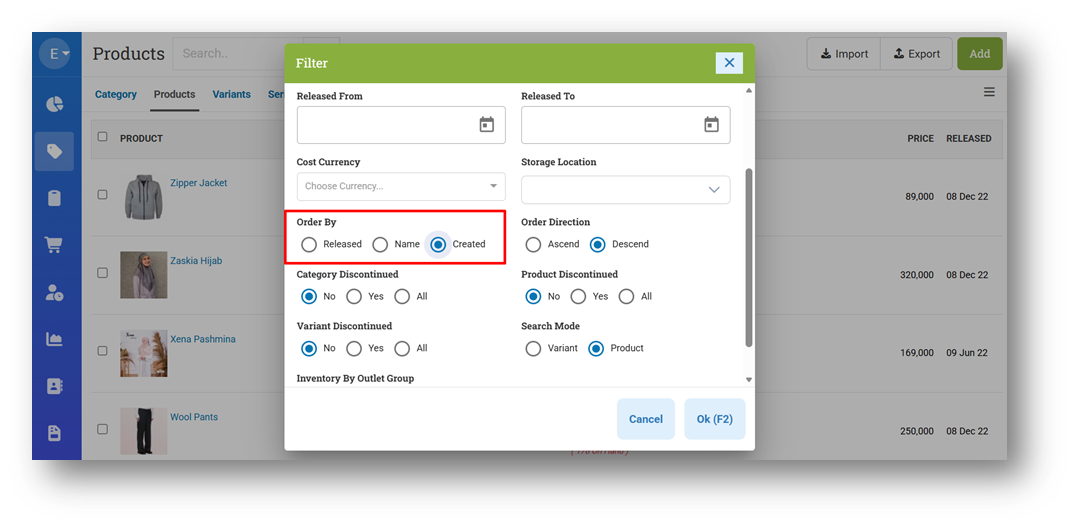
Task: Set Variant Discontinued to Yes
Action: pos(353,349)
